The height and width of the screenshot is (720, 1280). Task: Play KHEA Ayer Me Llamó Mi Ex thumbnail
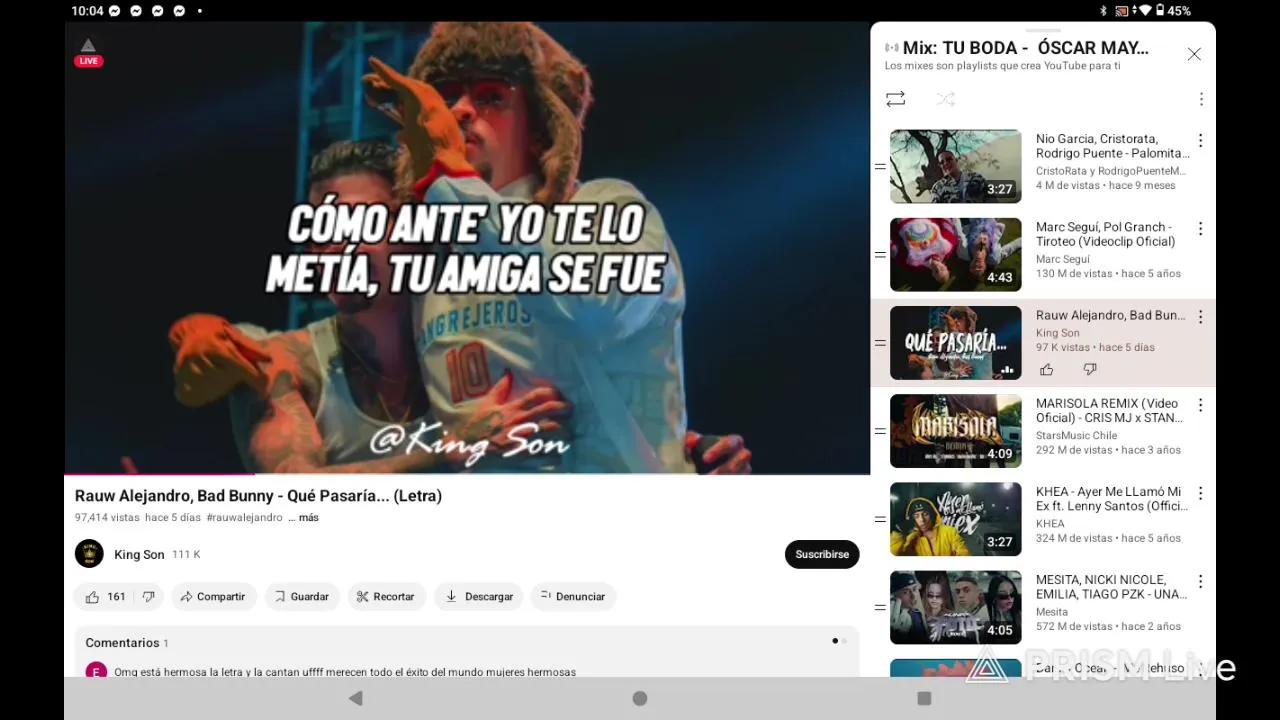click(956, 519)
